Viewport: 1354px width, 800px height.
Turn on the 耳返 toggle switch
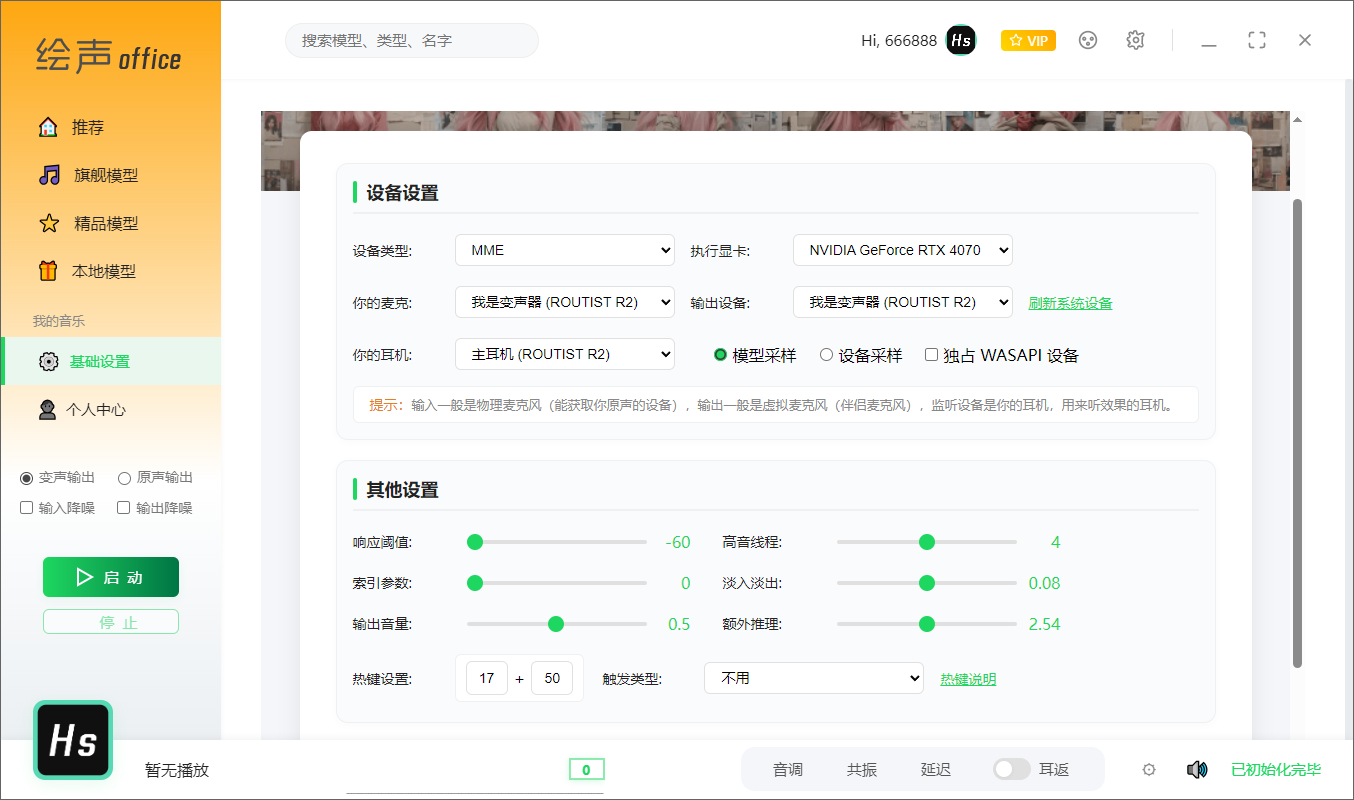tap(1011, 769)
